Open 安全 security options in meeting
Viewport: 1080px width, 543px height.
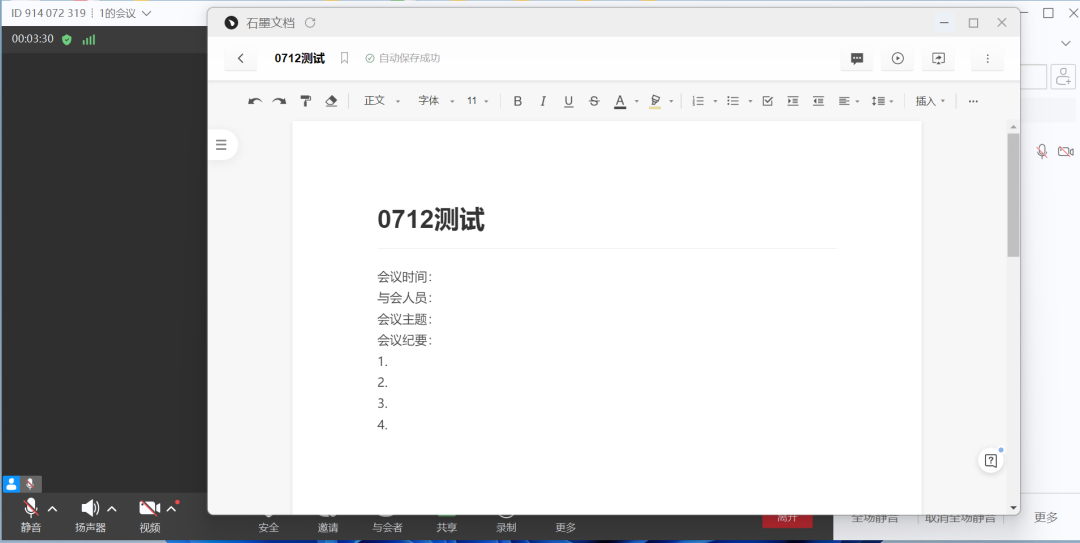[269, 527]
